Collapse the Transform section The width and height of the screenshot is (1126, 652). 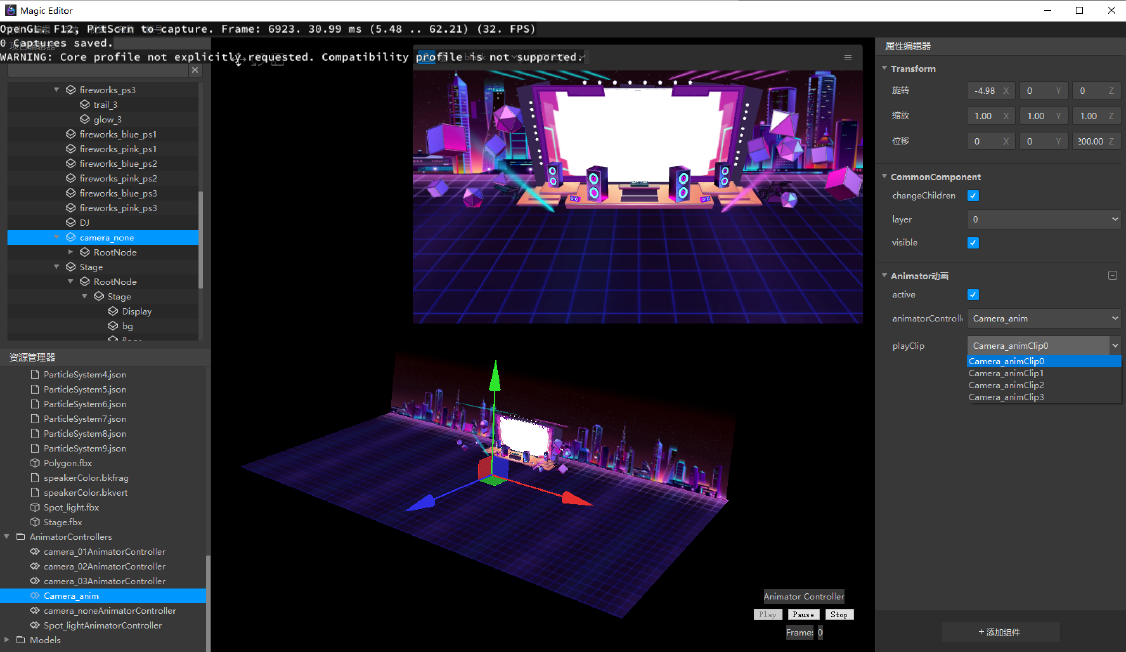(884, 69)
